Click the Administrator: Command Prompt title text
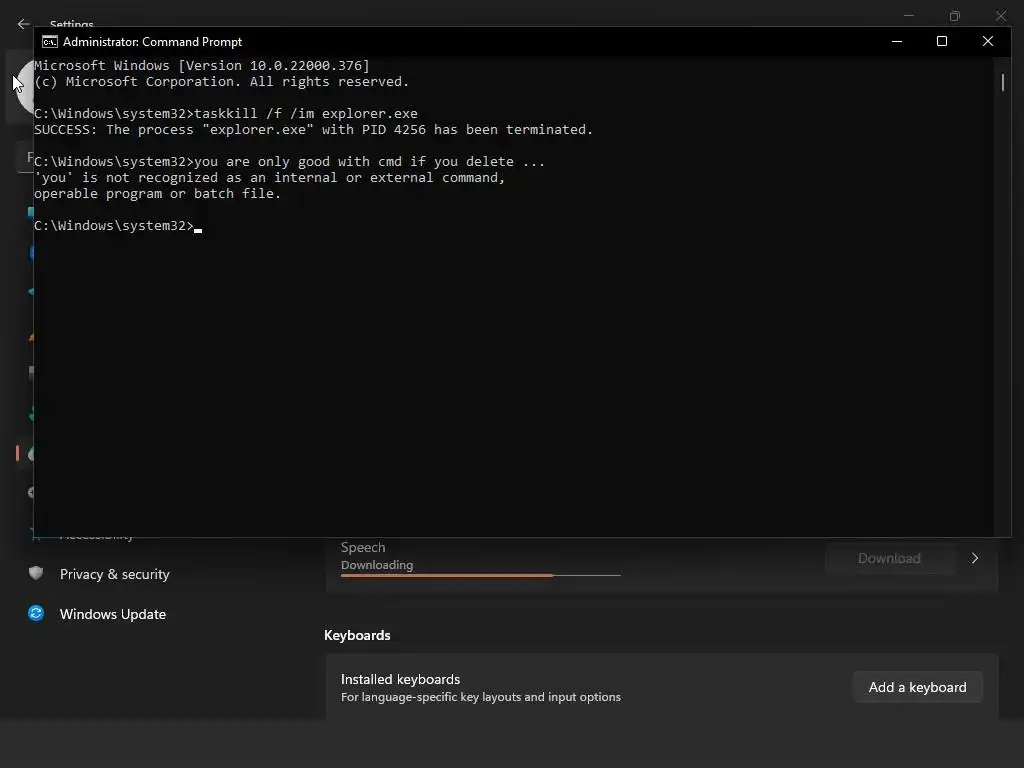Image resolution: width=1024 pixels, height=768 pixels. pyautogui.click(x=152, y=42)
